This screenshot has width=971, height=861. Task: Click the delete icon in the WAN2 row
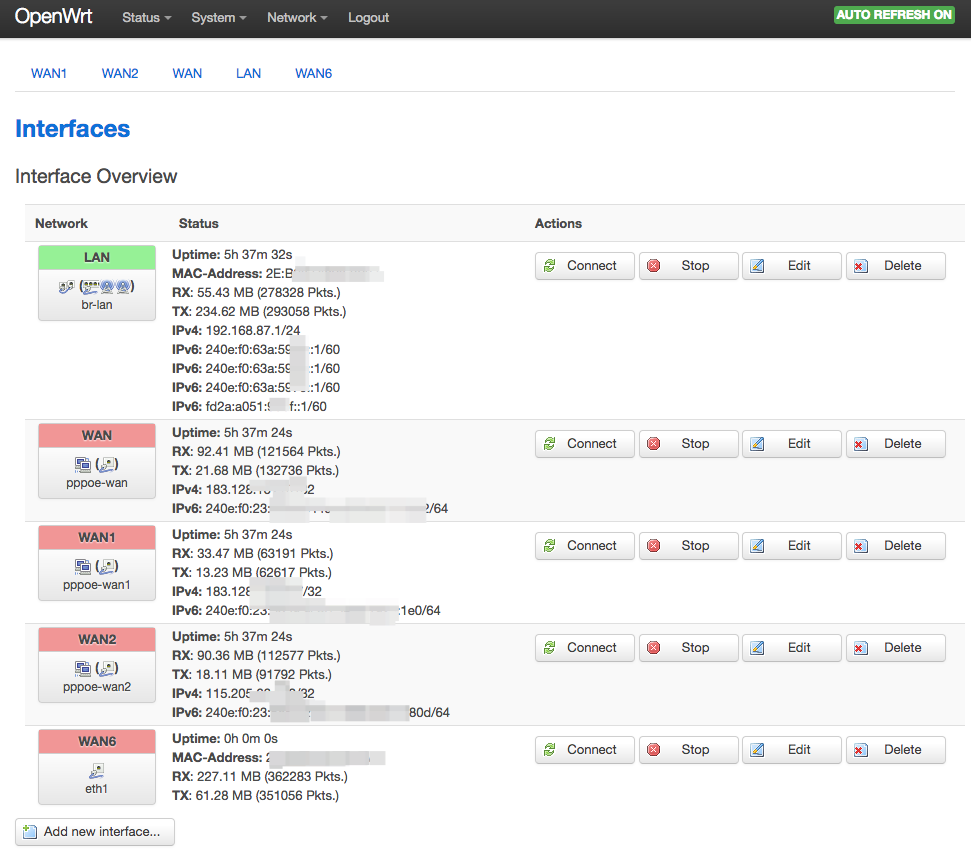[x=861, y=648]
